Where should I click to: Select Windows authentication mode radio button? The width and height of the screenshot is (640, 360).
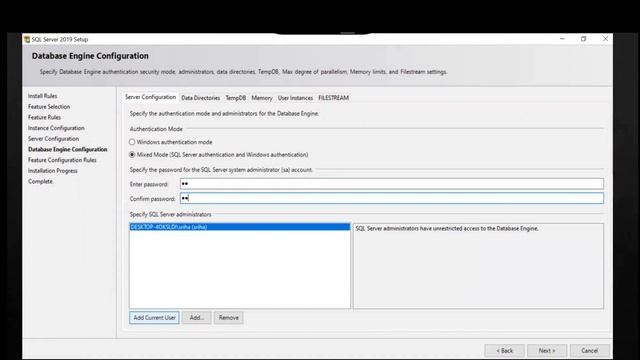click(132, 142)
